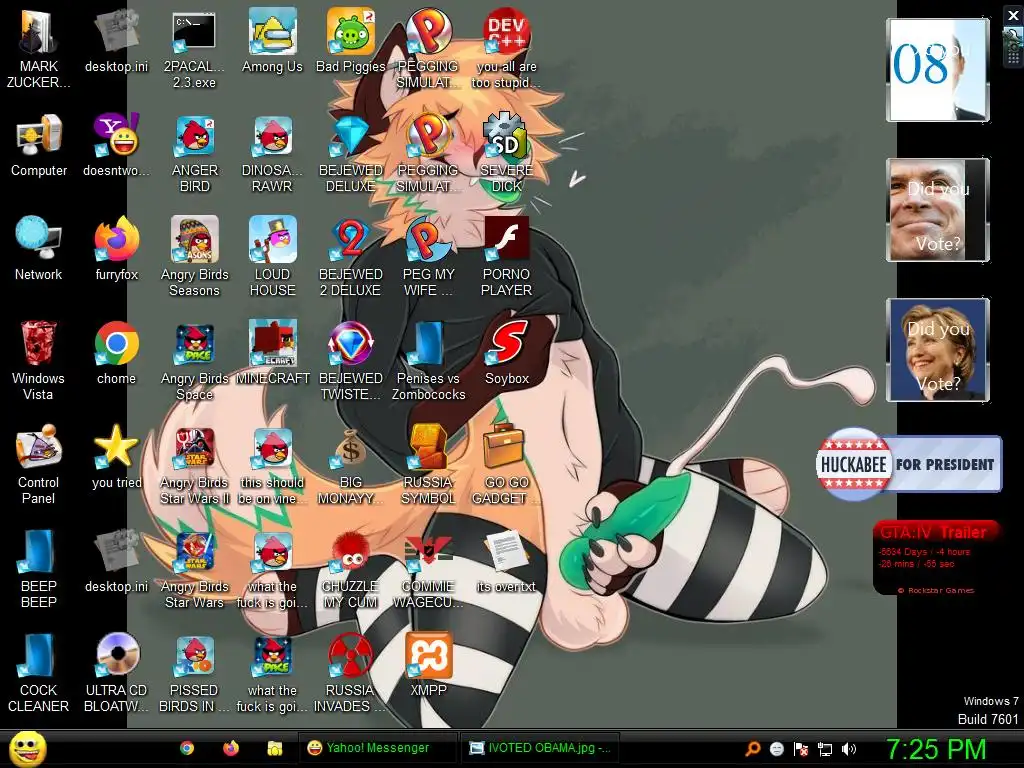The width and height of the screenshot is (1024, 768).
Task: Switch to Yahoo! Messenger taskbar window
Action: (x=377, y=748)
